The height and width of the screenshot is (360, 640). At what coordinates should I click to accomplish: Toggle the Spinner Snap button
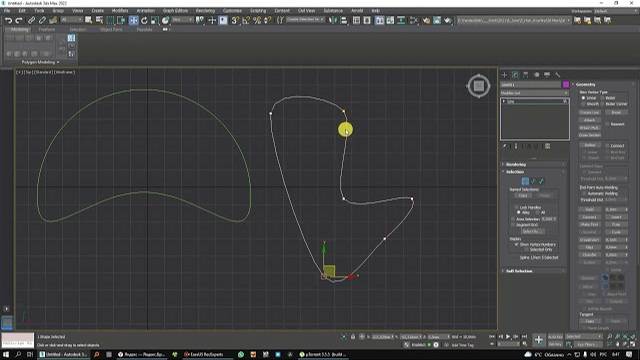pos(267,20)
